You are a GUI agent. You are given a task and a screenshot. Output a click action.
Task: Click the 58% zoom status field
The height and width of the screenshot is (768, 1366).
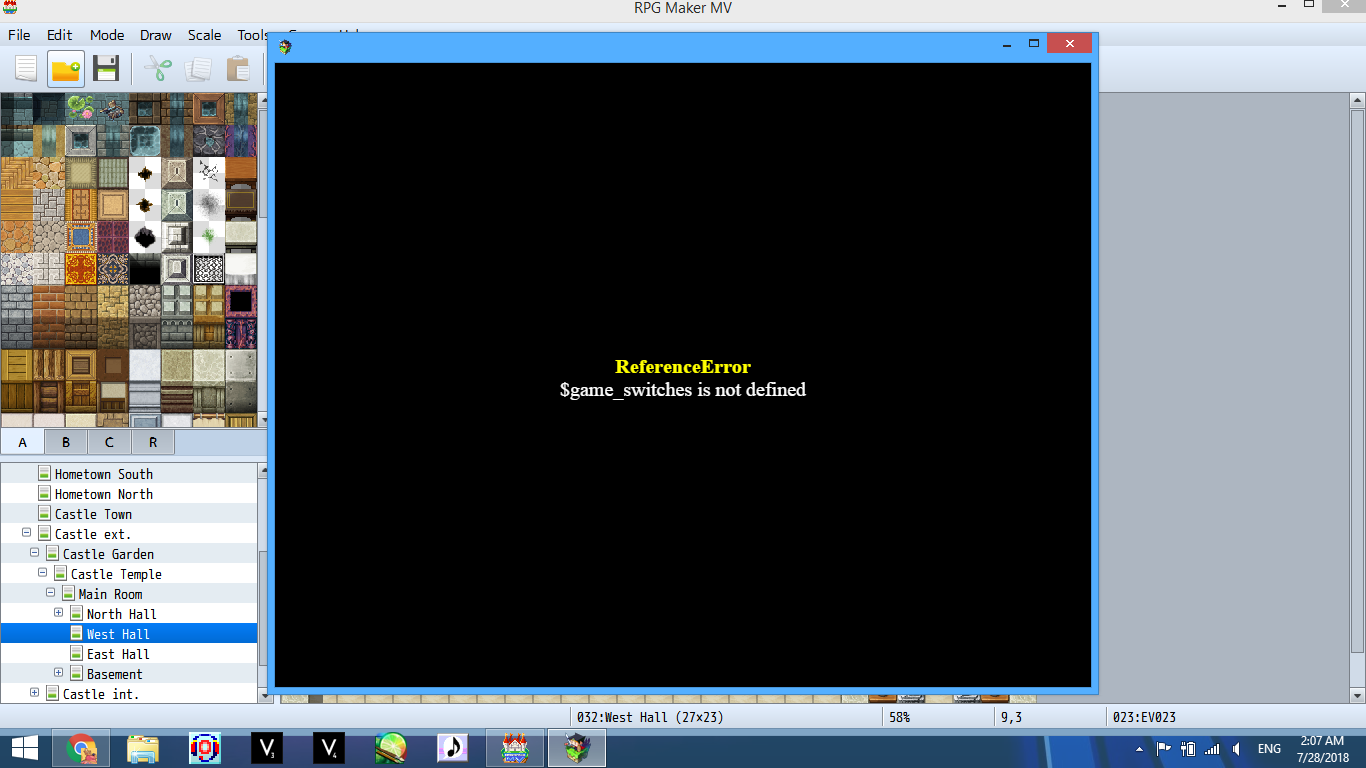(x=899, y=717)
